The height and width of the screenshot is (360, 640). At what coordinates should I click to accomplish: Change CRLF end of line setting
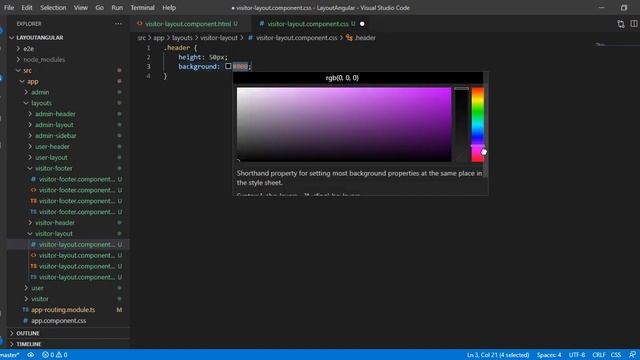[599, 355]
